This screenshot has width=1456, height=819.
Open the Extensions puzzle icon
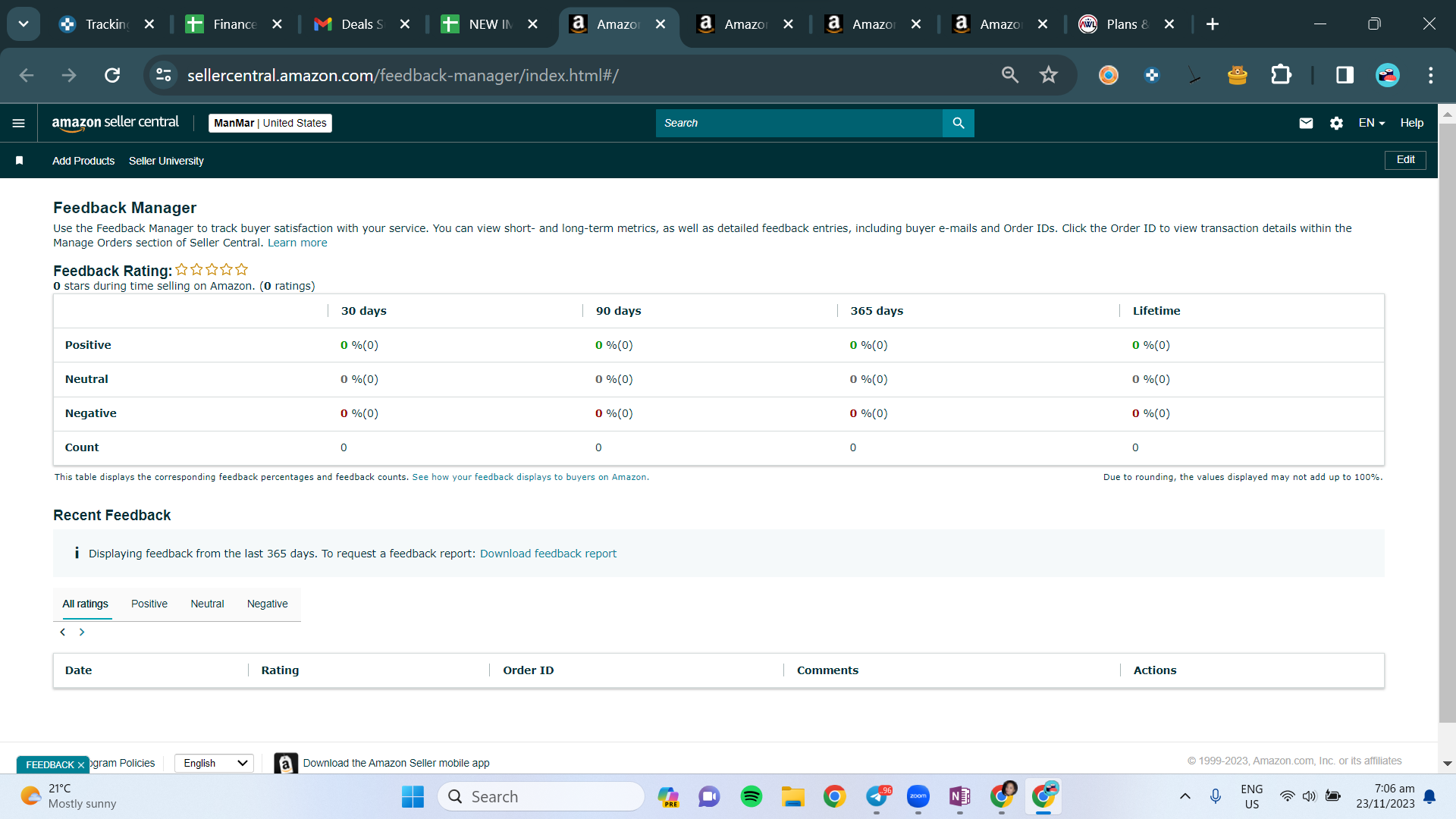pos(1281,75)
